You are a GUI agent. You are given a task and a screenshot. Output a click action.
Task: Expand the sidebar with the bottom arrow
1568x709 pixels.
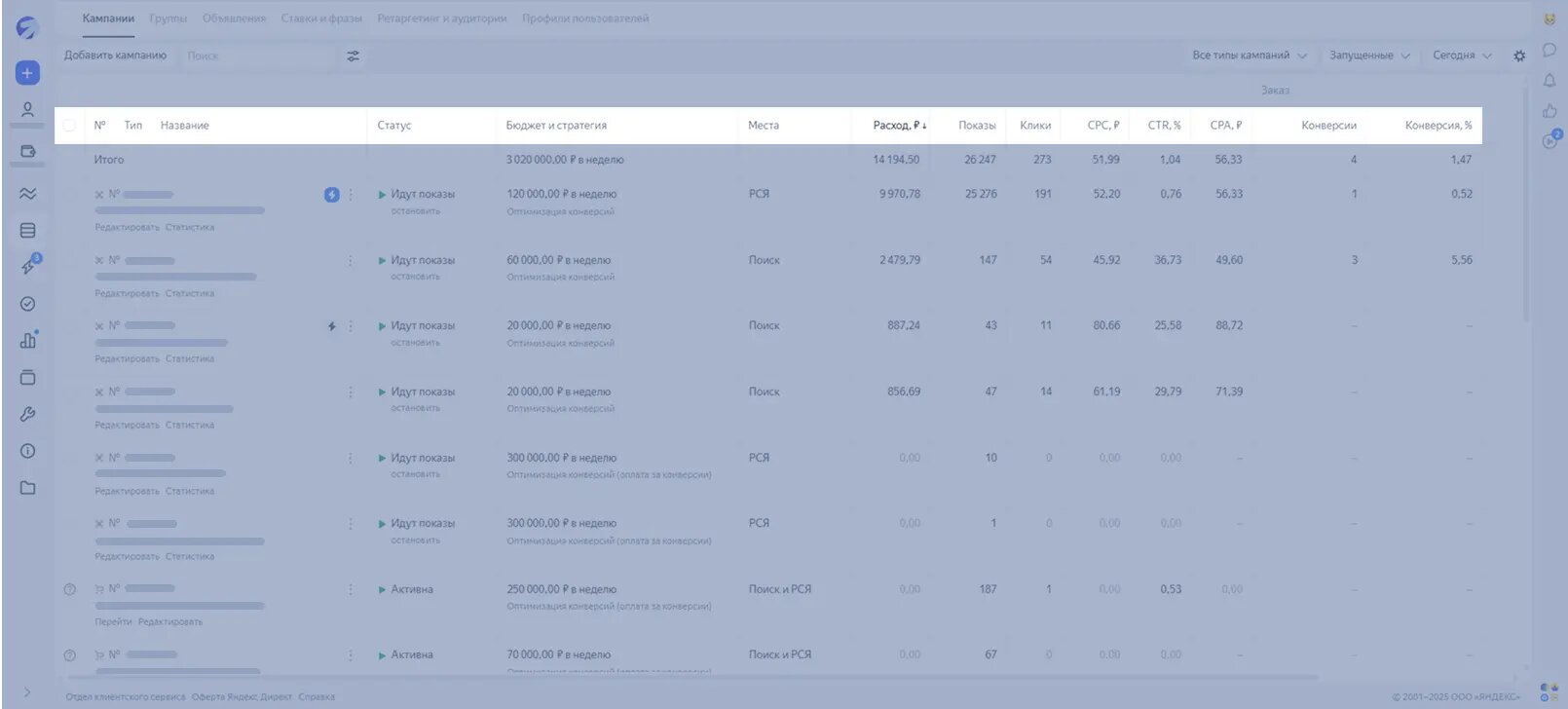coord(27,692)
